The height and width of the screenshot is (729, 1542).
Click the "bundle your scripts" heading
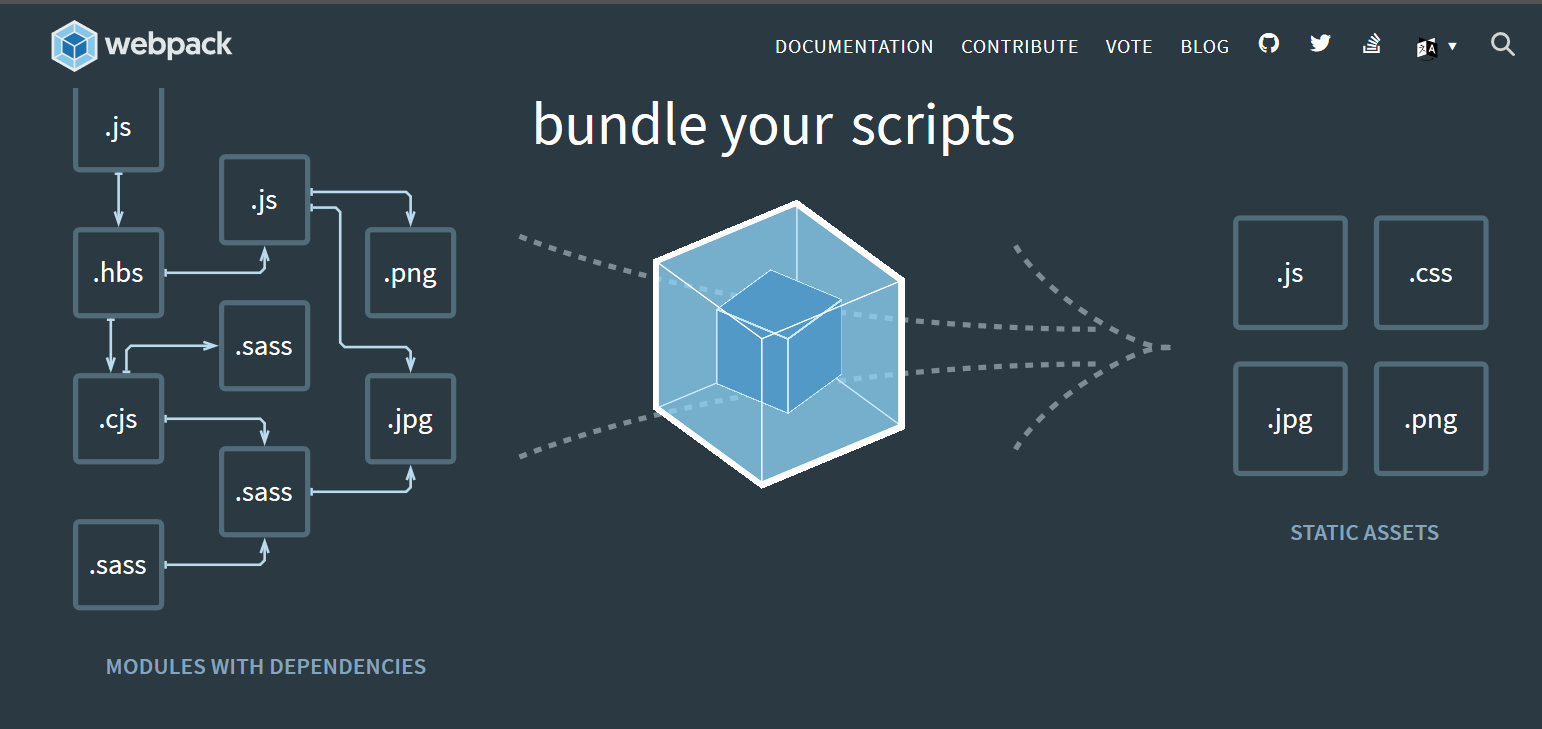click(x=773, y=125)
